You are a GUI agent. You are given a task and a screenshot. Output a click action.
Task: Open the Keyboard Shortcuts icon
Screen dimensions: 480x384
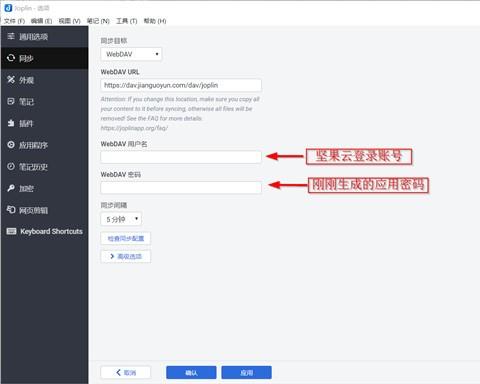11,231
